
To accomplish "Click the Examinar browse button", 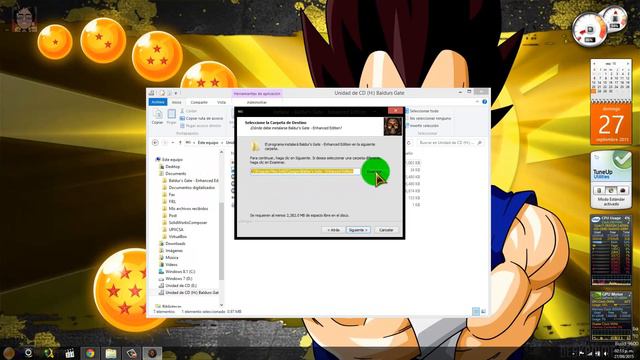I will 374,171.
